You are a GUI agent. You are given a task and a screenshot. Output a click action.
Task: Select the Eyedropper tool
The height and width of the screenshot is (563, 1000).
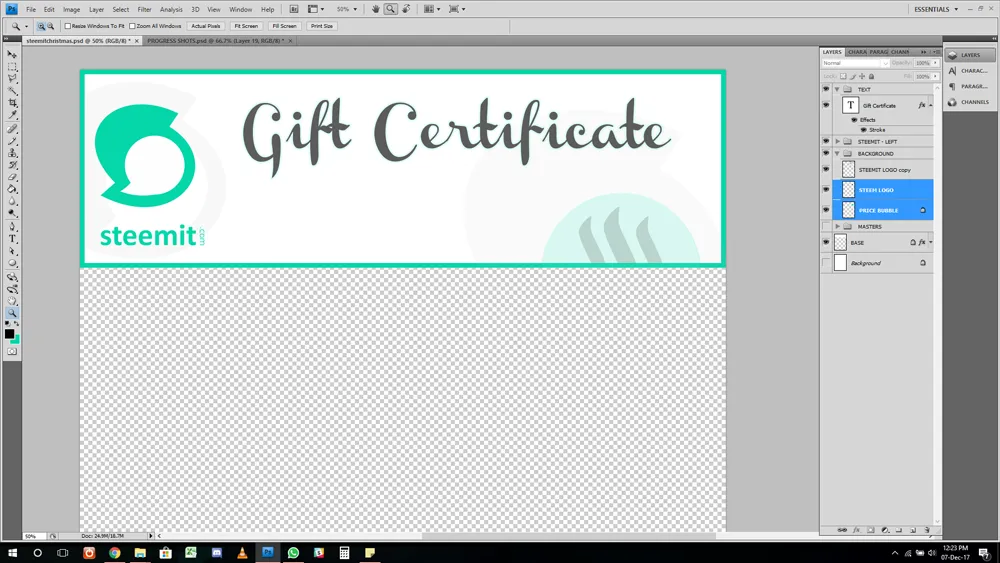[x=12, y=115]
